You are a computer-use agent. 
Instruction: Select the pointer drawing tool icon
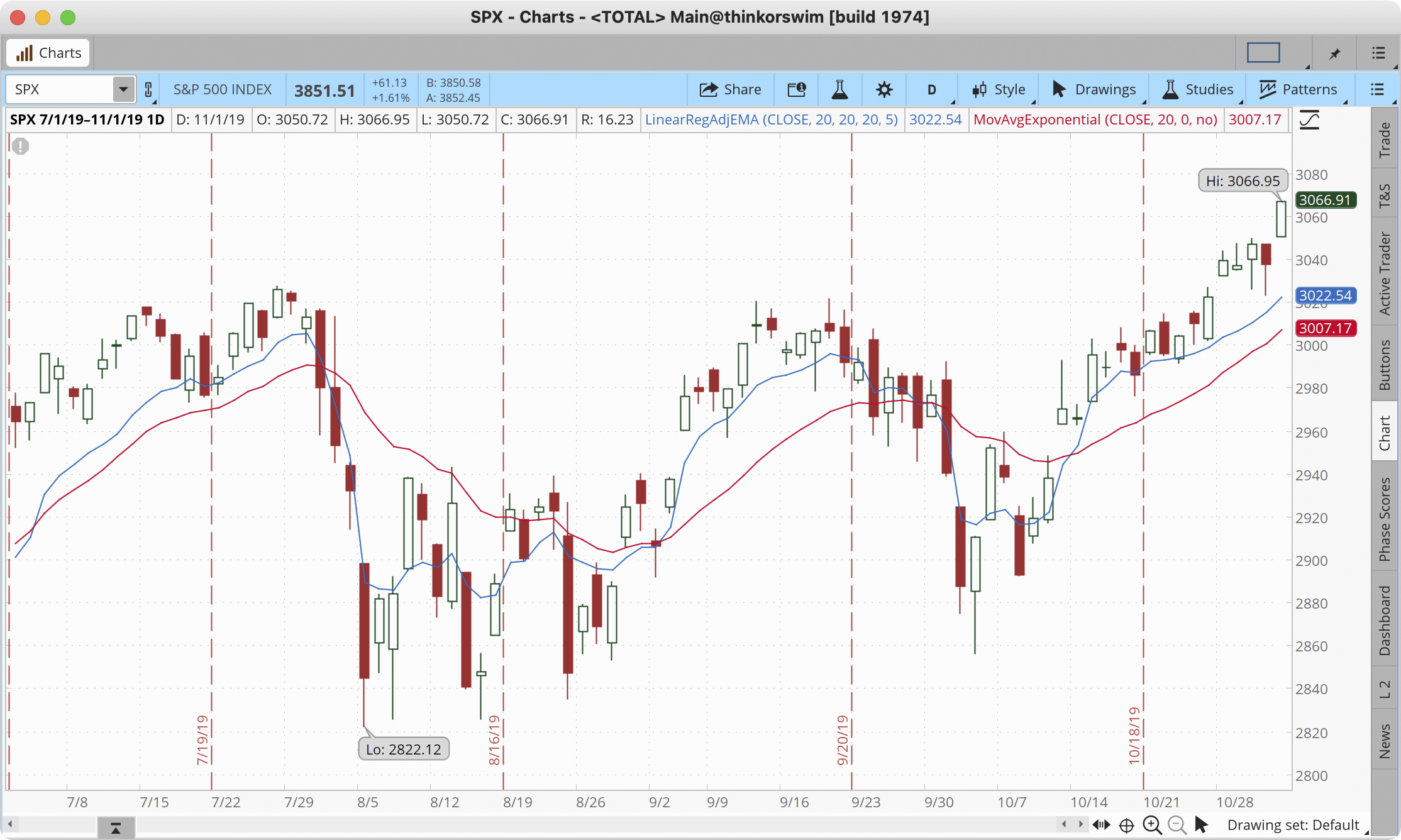coord(1202,824)
